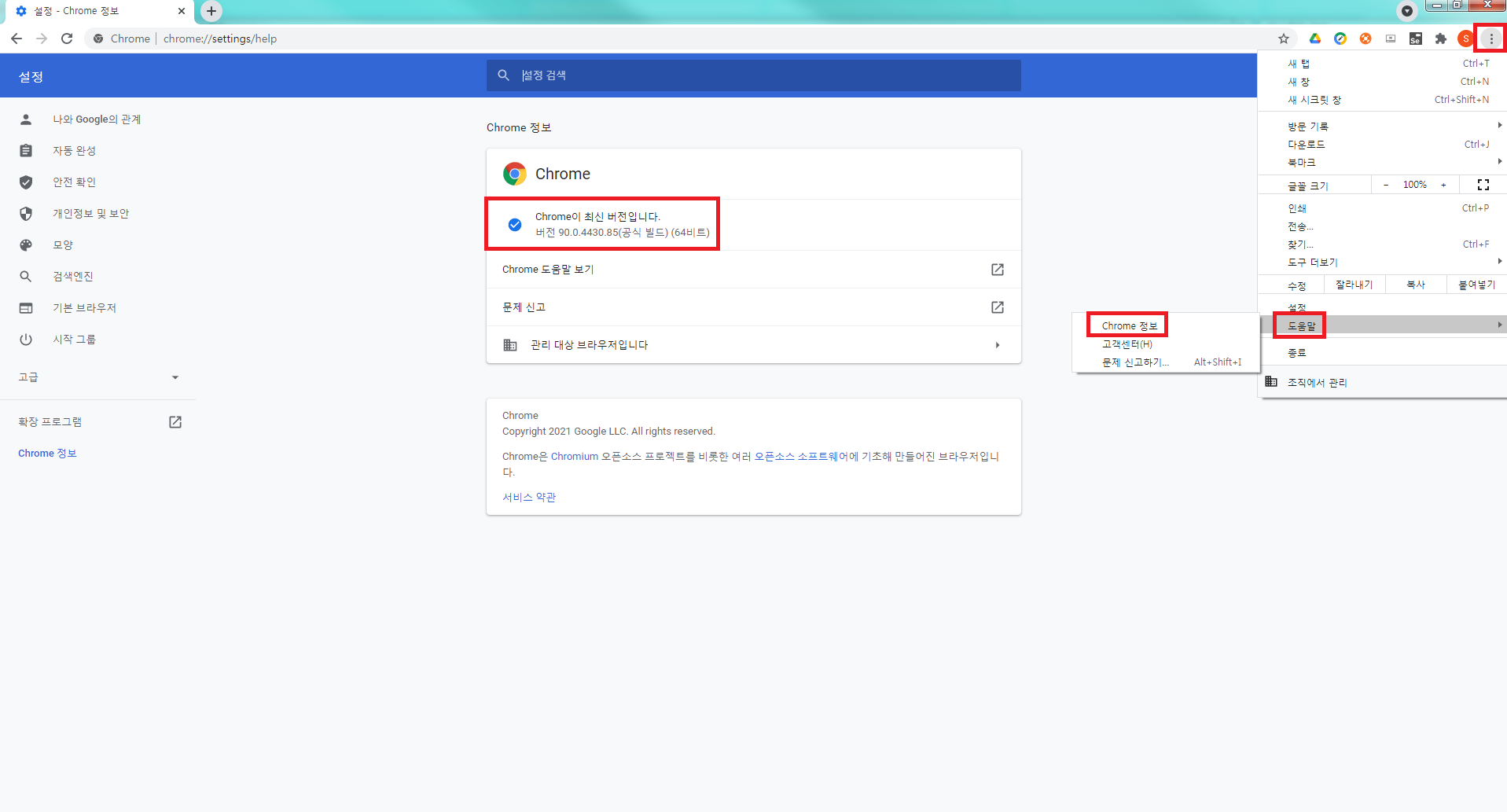Click 조직에서 관리 menu entry
Screen dimensions: 1507x812
[1382, 383]
